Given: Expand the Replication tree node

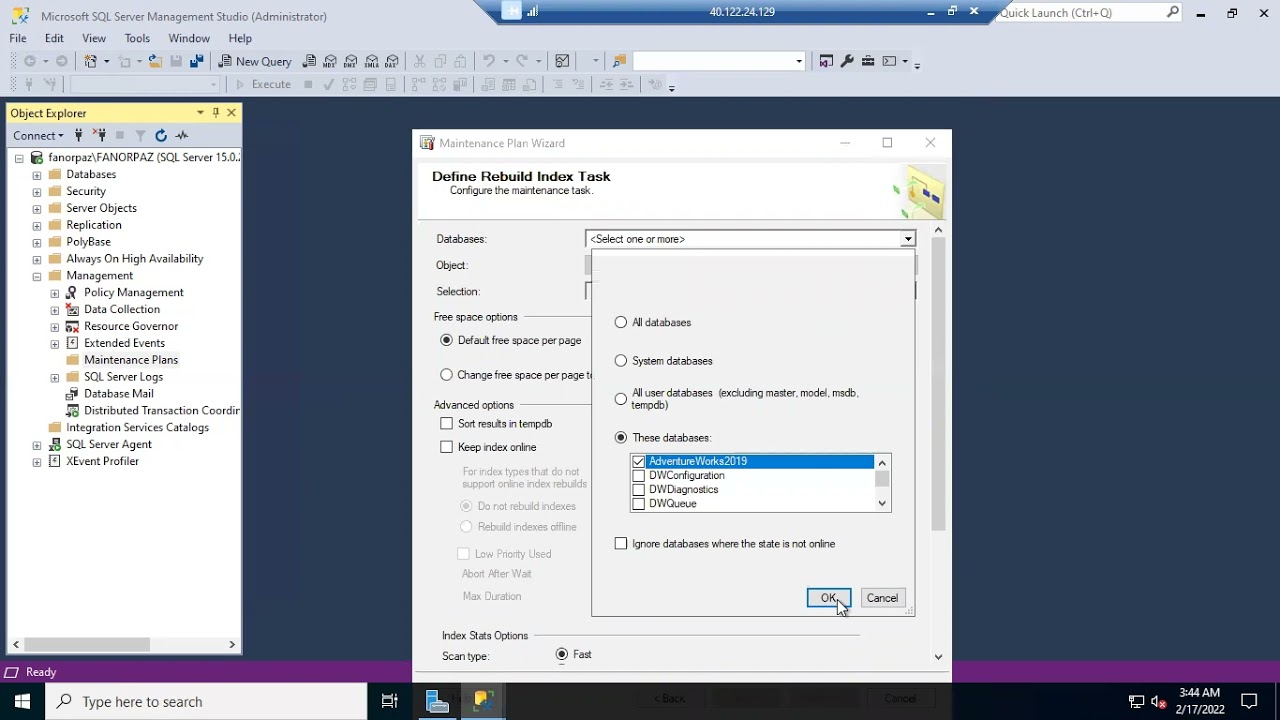Looking at the screenshot, I should (37, 225).
